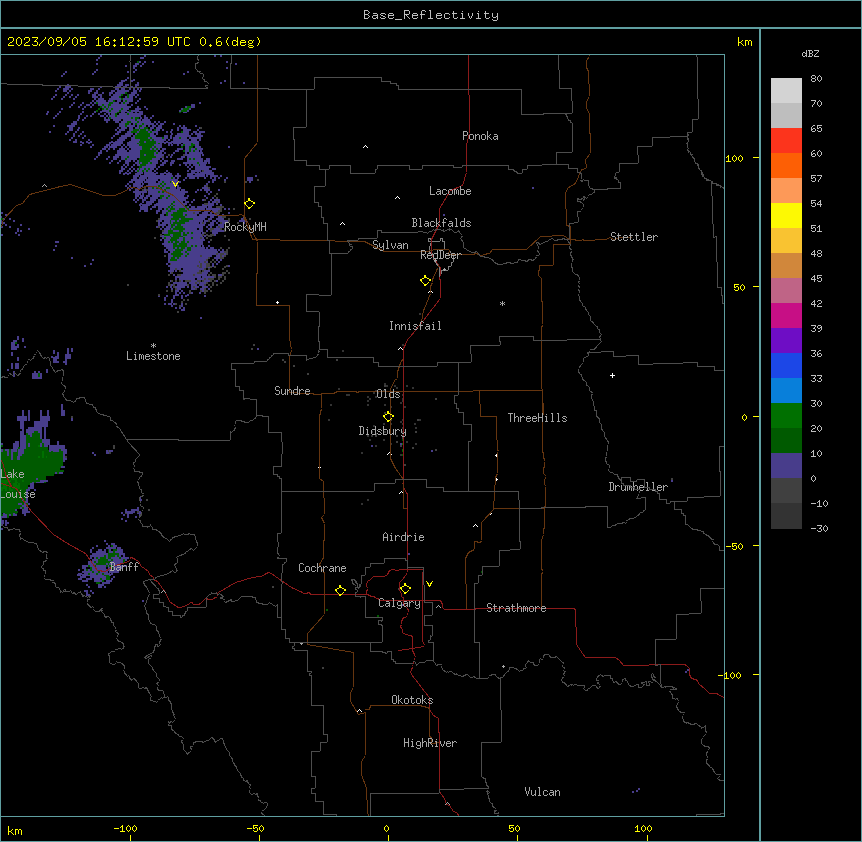Click the Olds city label

[388, 394]
